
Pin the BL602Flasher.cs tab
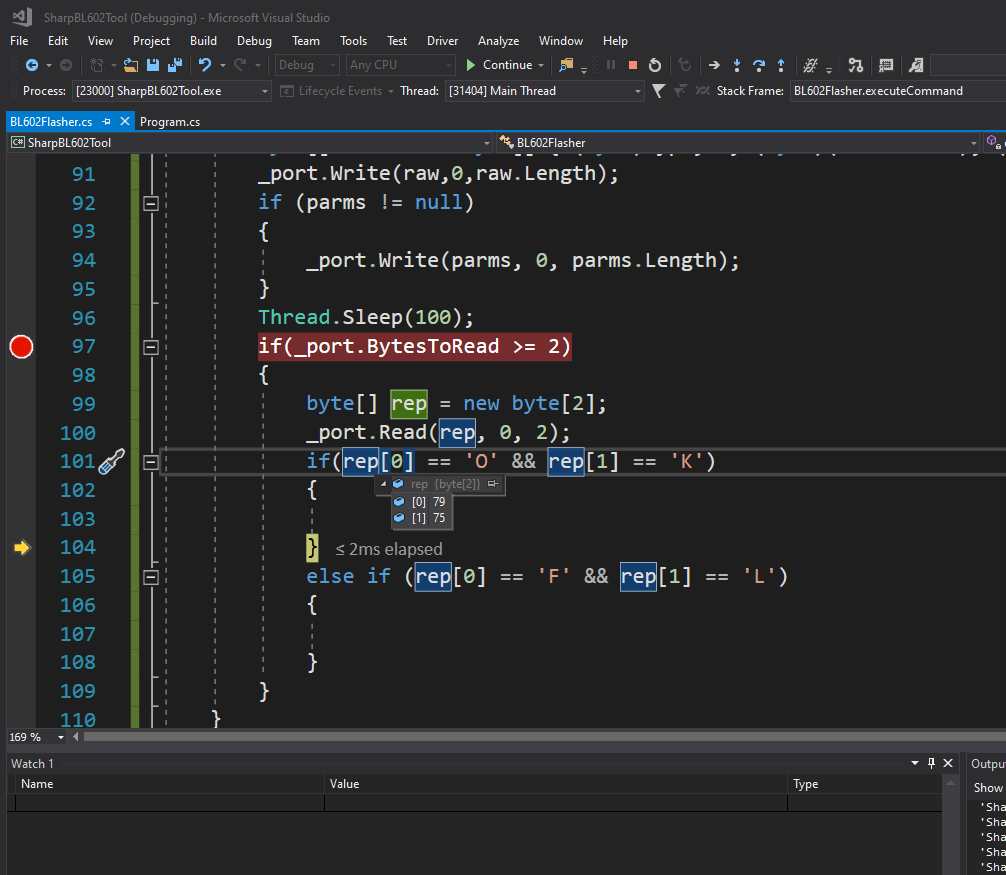click(x=107, y=121)
